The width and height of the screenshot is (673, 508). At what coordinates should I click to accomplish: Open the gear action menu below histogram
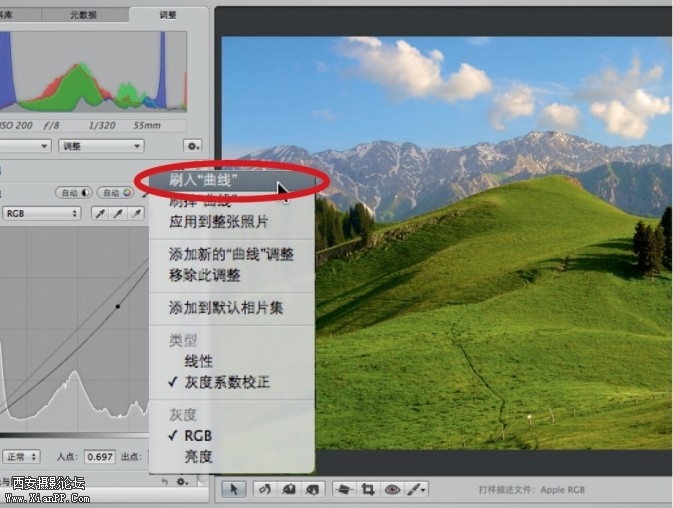pos(192,146)
